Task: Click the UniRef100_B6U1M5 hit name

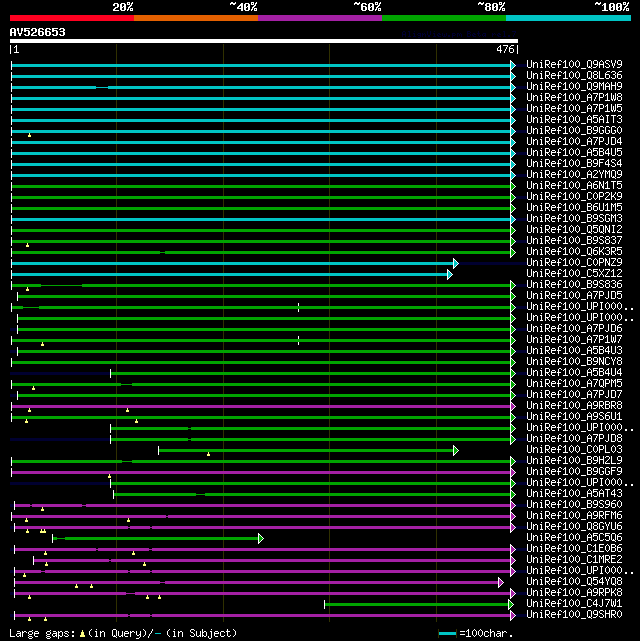Action: pos(574,208)
